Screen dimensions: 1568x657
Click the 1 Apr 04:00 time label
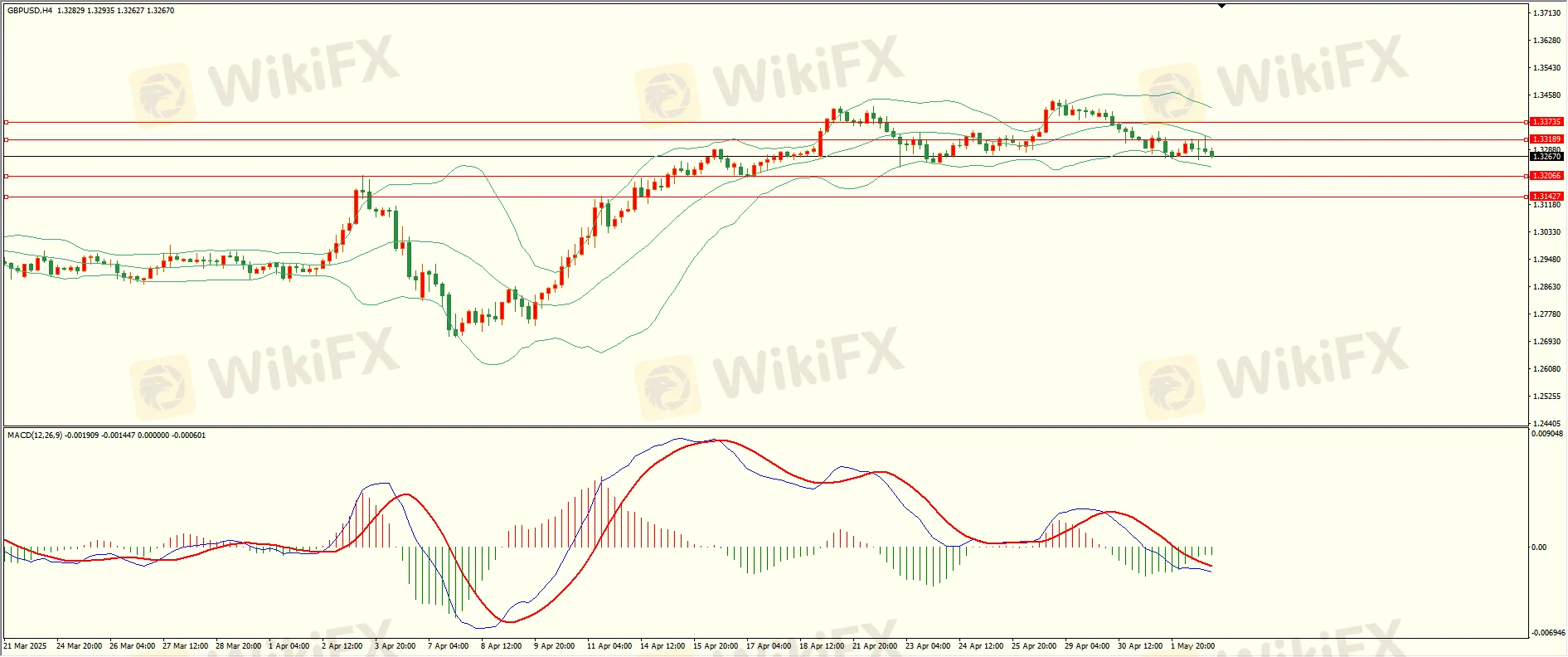pos(289,646)
